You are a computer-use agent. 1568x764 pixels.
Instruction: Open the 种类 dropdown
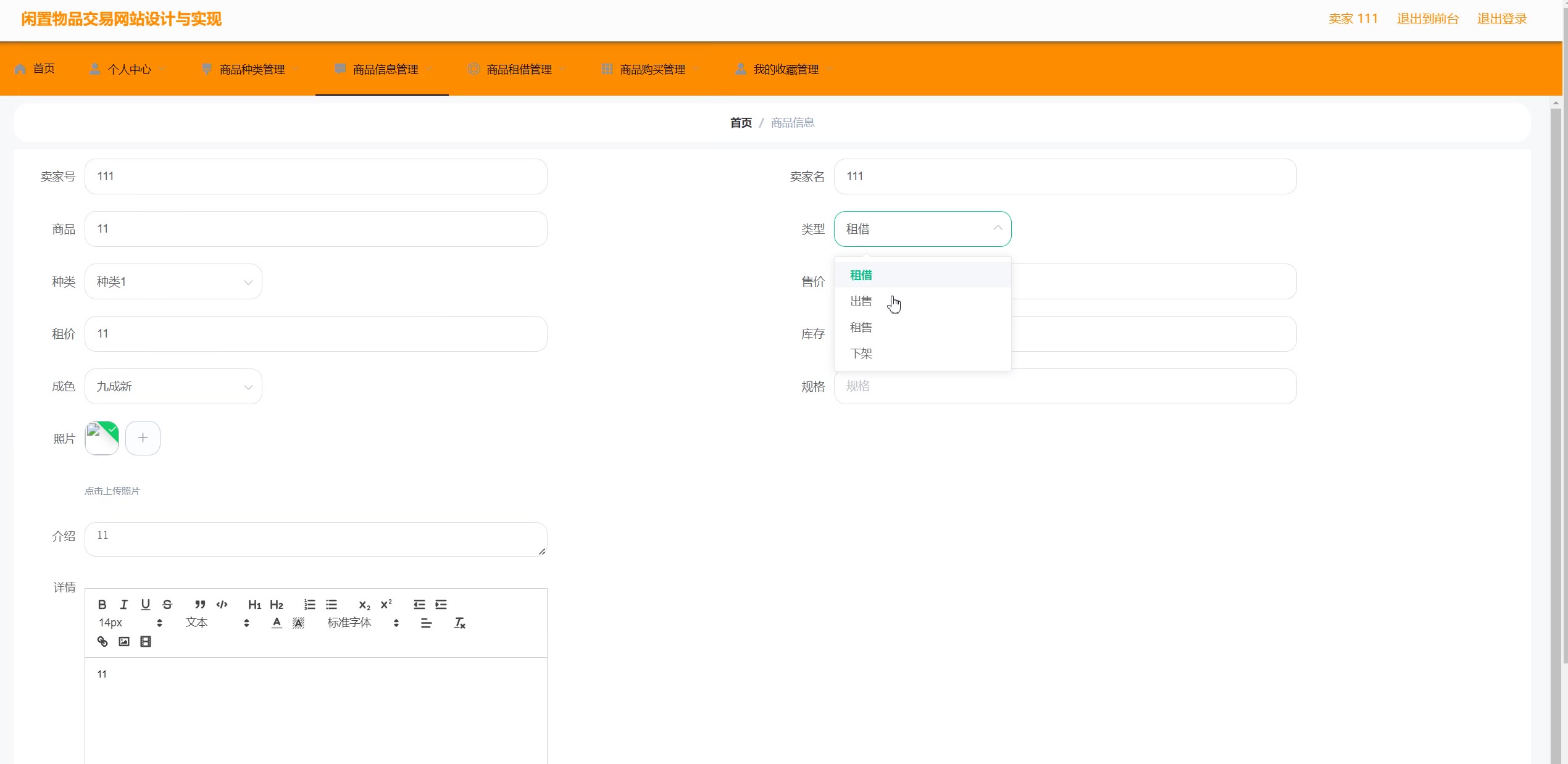coord(173,282)
